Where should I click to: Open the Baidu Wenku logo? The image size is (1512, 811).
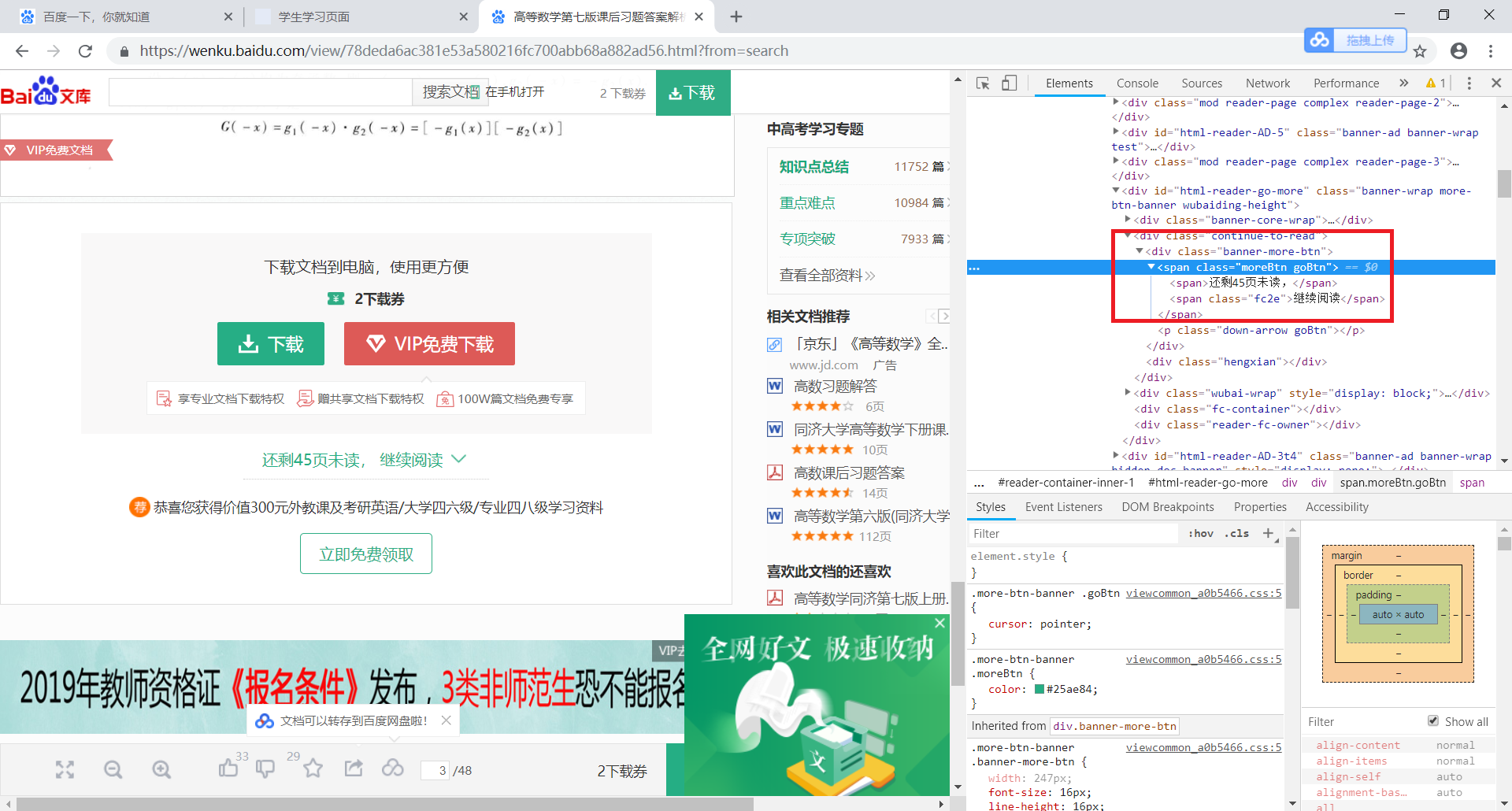click(46, 91)
